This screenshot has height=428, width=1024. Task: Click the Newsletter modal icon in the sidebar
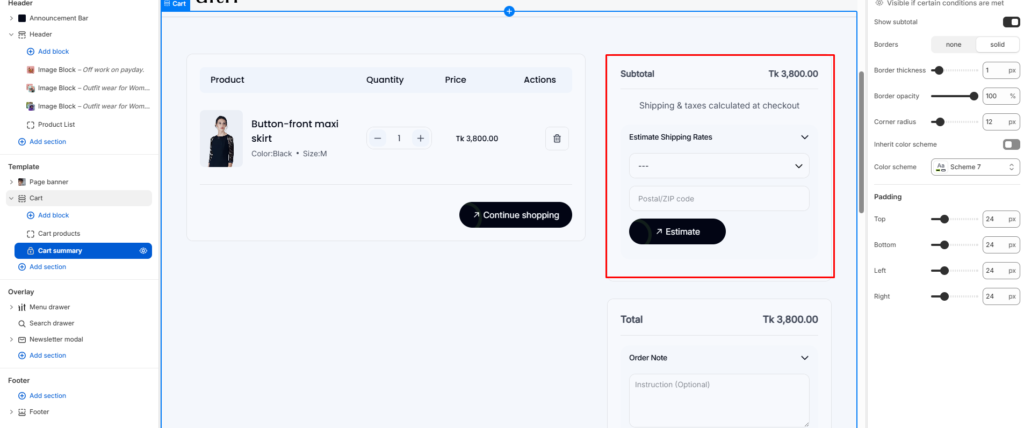click(22, 339)
